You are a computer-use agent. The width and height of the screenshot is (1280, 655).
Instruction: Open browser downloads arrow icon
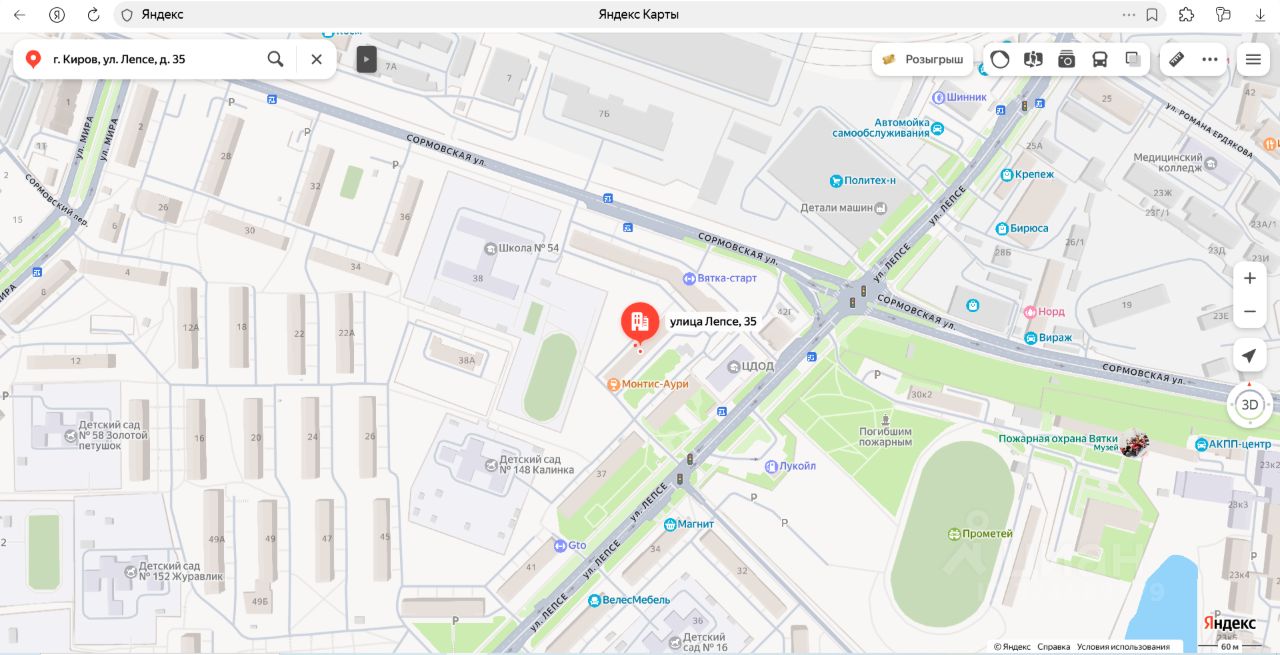(1260, 15)
